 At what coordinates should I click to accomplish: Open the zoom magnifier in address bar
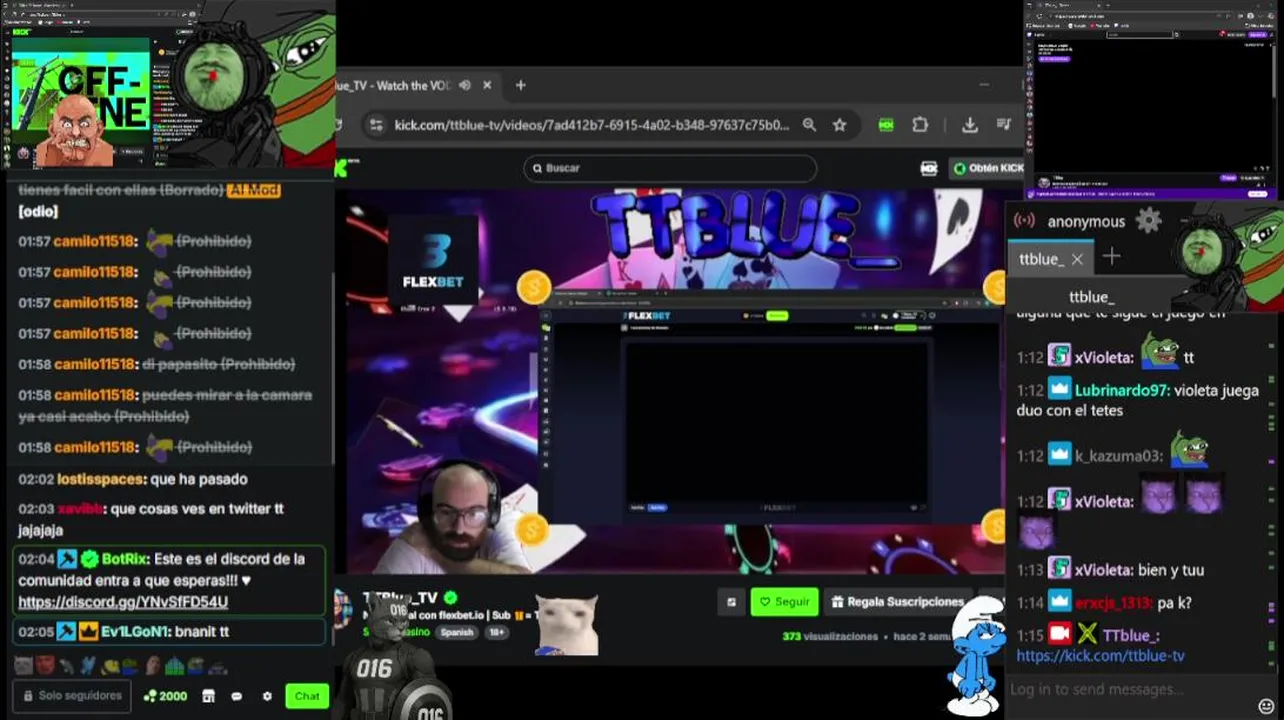tap(809, 125)
